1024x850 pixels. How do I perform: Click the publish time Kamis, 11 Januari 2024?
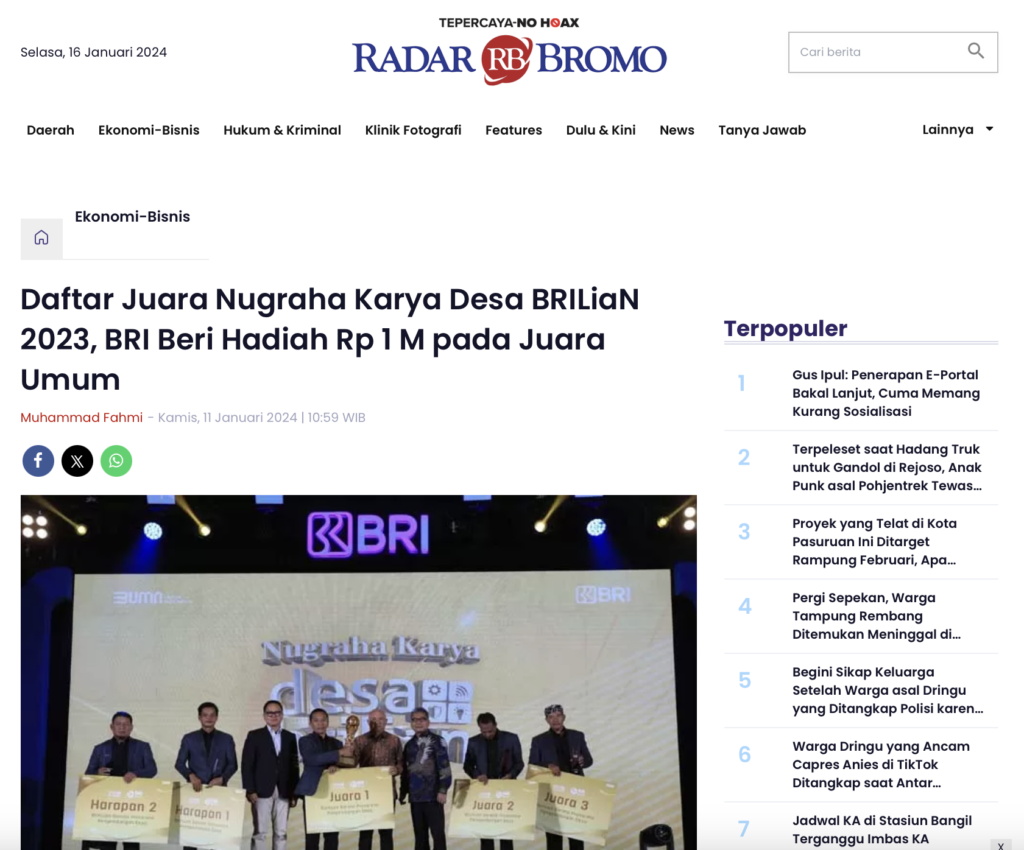point(262,417)
